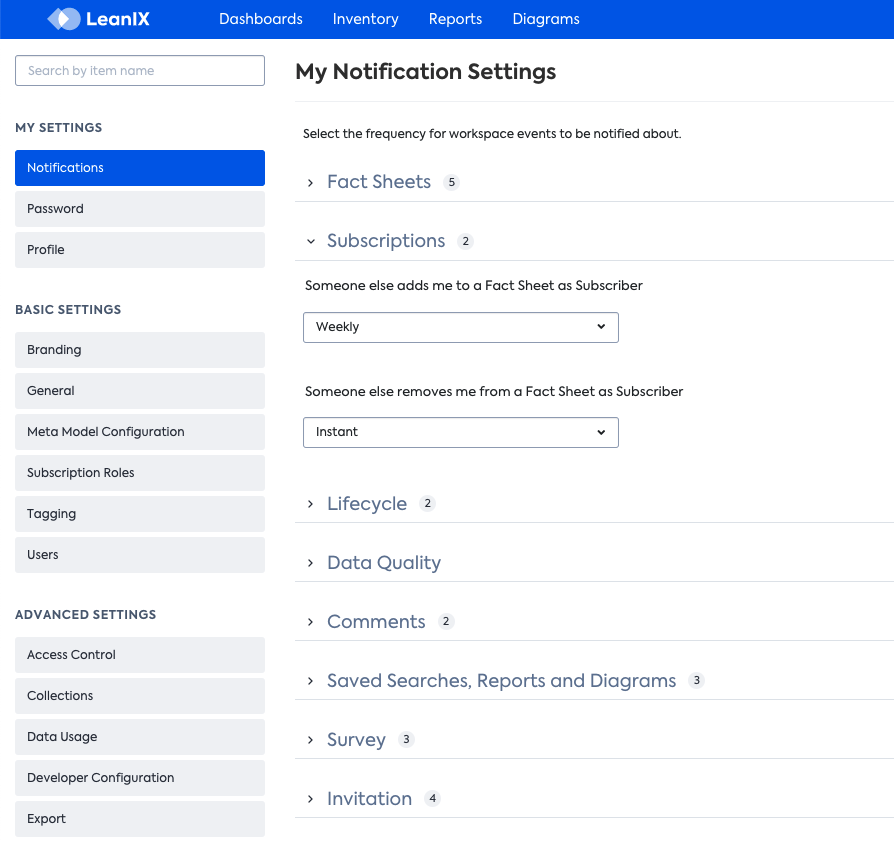Click the Survey heading
The width and height of the screenshot is (894, 841).
356,740
